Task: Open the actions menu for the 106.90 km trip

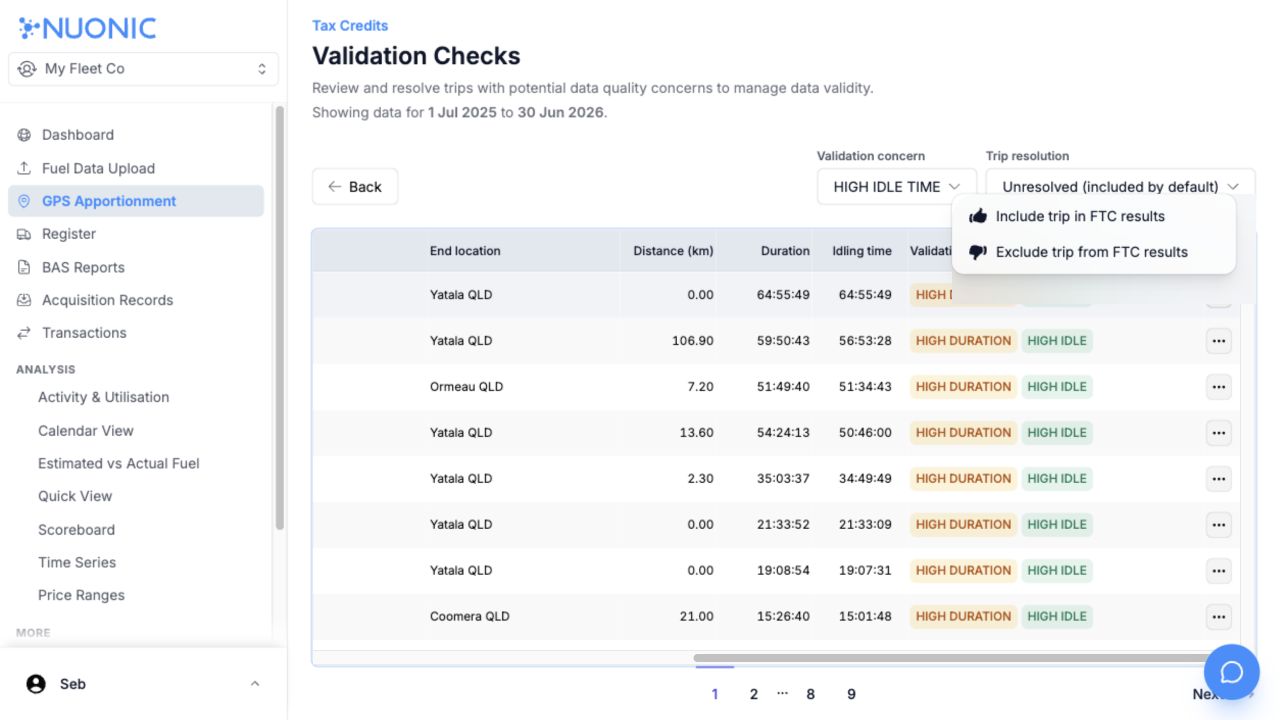Action: (x=1218, y=341)
